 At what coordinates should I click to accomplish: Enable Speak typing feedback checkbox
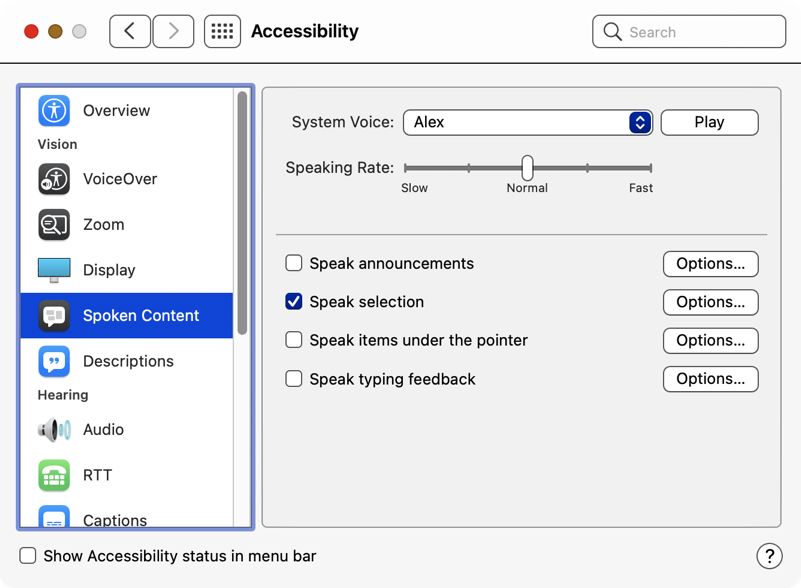click(294, 379)
